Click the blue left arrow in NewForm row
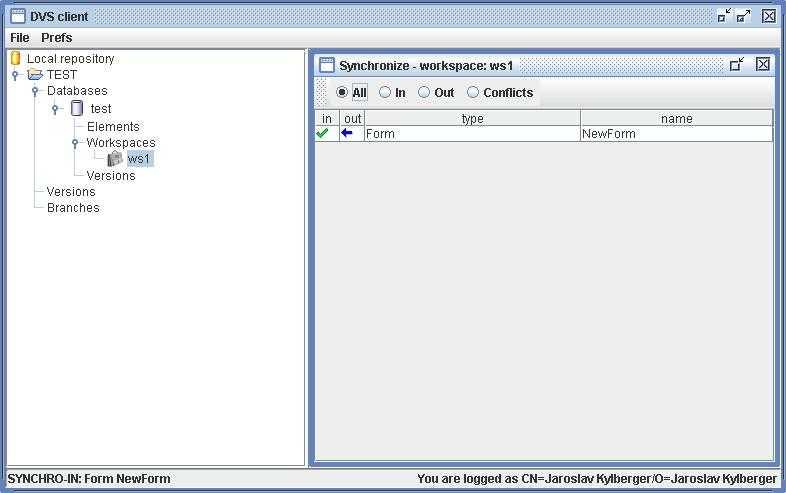Viewport: 786px width, 493px height. 346,133
